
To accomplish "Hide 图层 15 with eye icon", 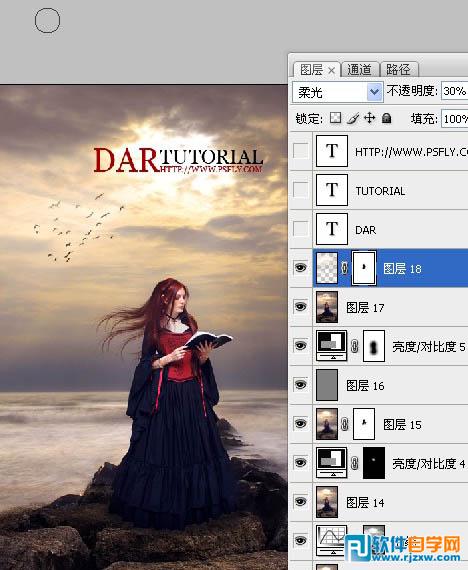I will pos(300,424).
